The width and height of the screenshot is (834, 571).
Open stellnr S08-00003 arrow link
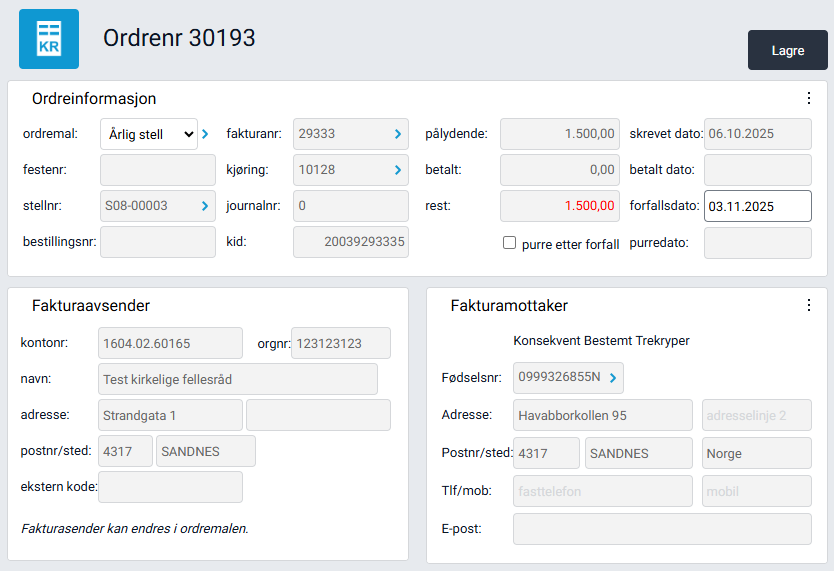(205, 206)
